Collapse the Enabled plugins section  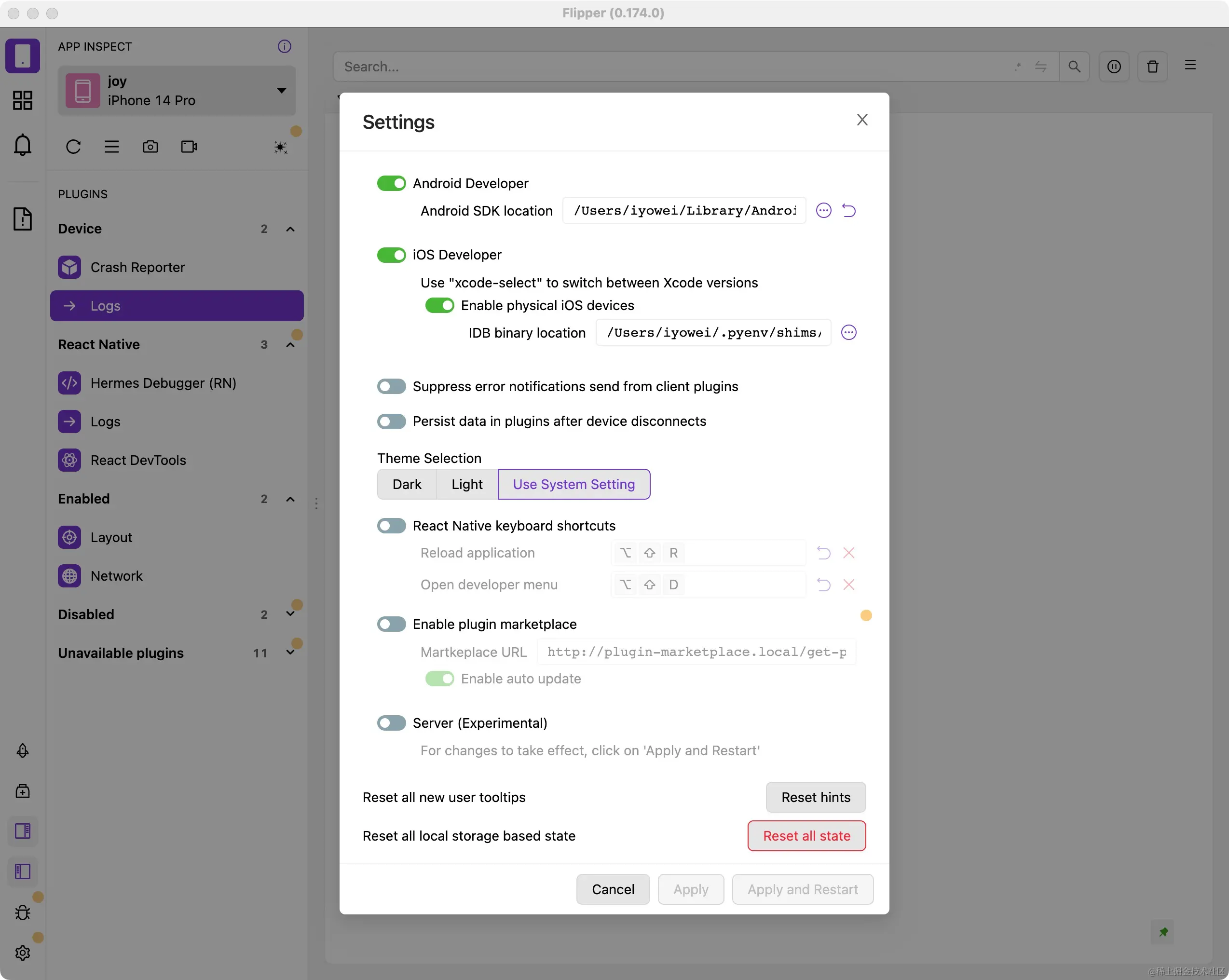tap(290, 500)
